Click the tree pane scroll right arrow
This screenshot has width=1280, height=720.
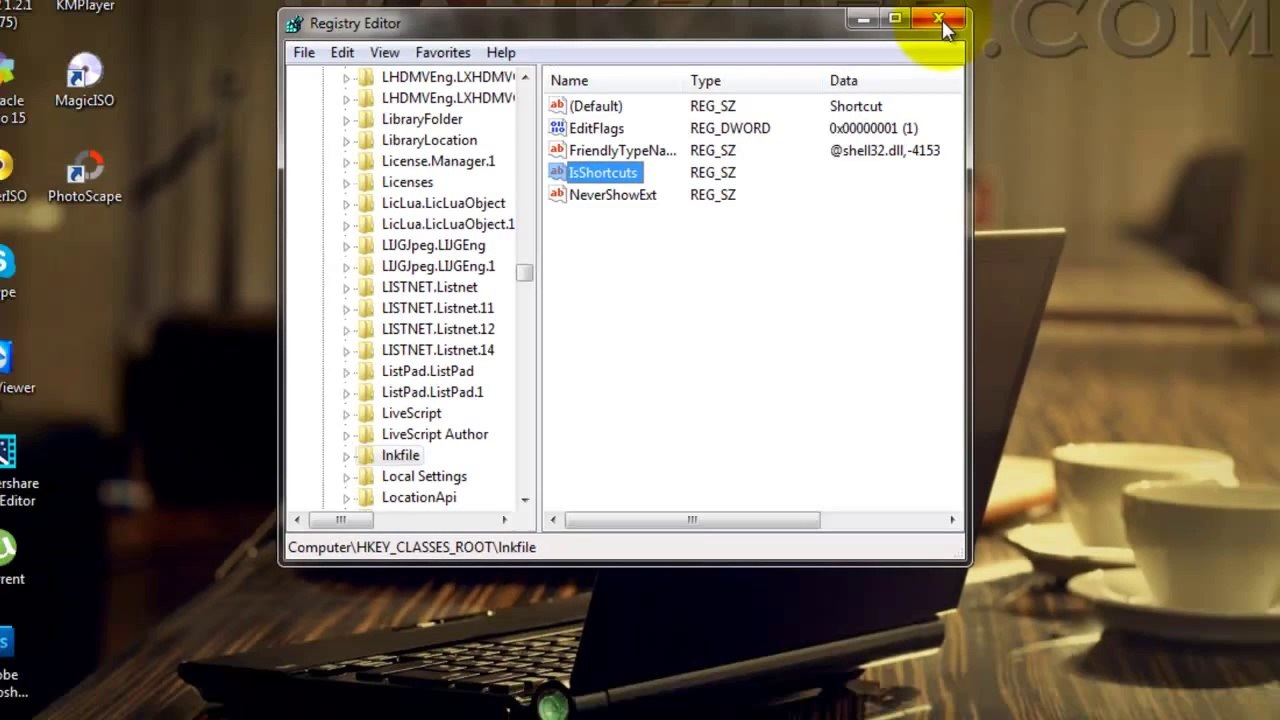click(x=504, y=520)
